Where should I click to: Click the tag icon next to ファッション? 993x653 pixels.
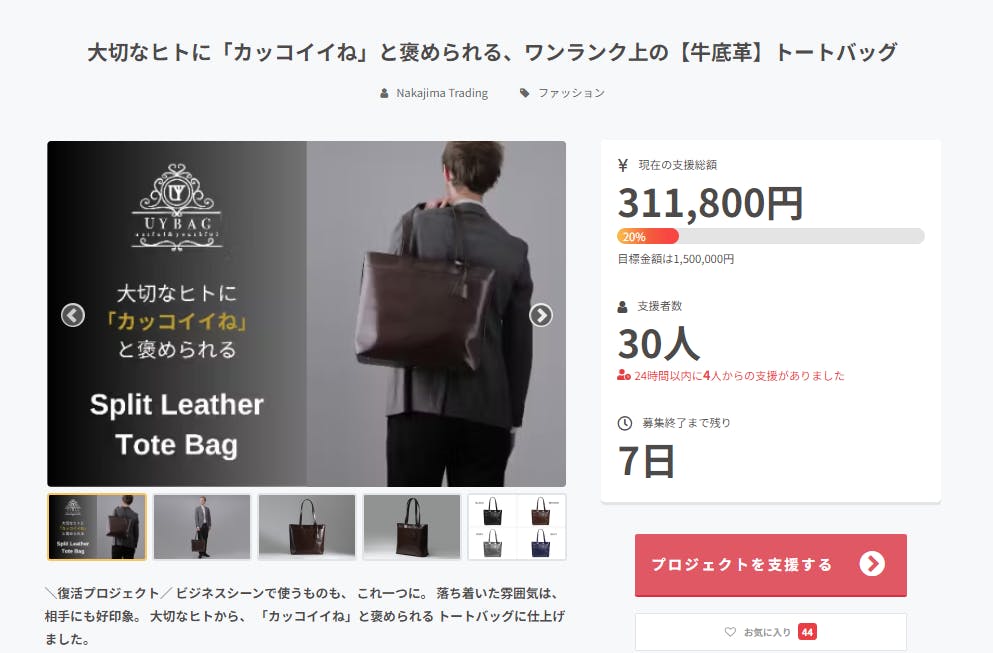tap(524, 93)
